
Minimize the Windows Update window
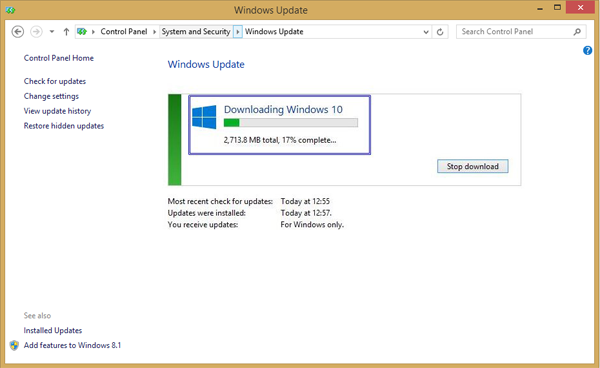tap(540, 8)
